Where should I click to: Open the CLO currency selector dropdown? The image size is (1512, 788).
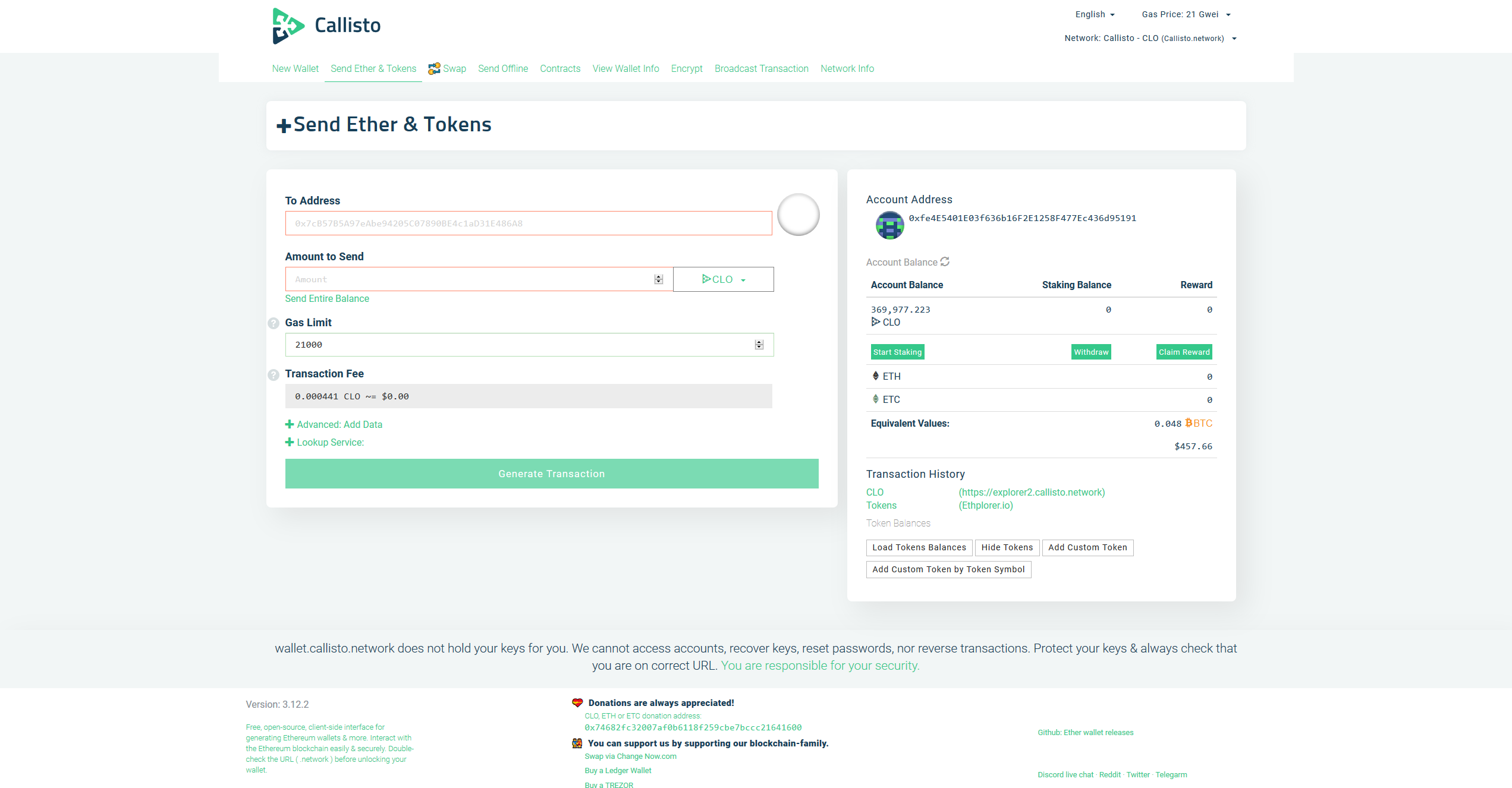tap(723, 279)
